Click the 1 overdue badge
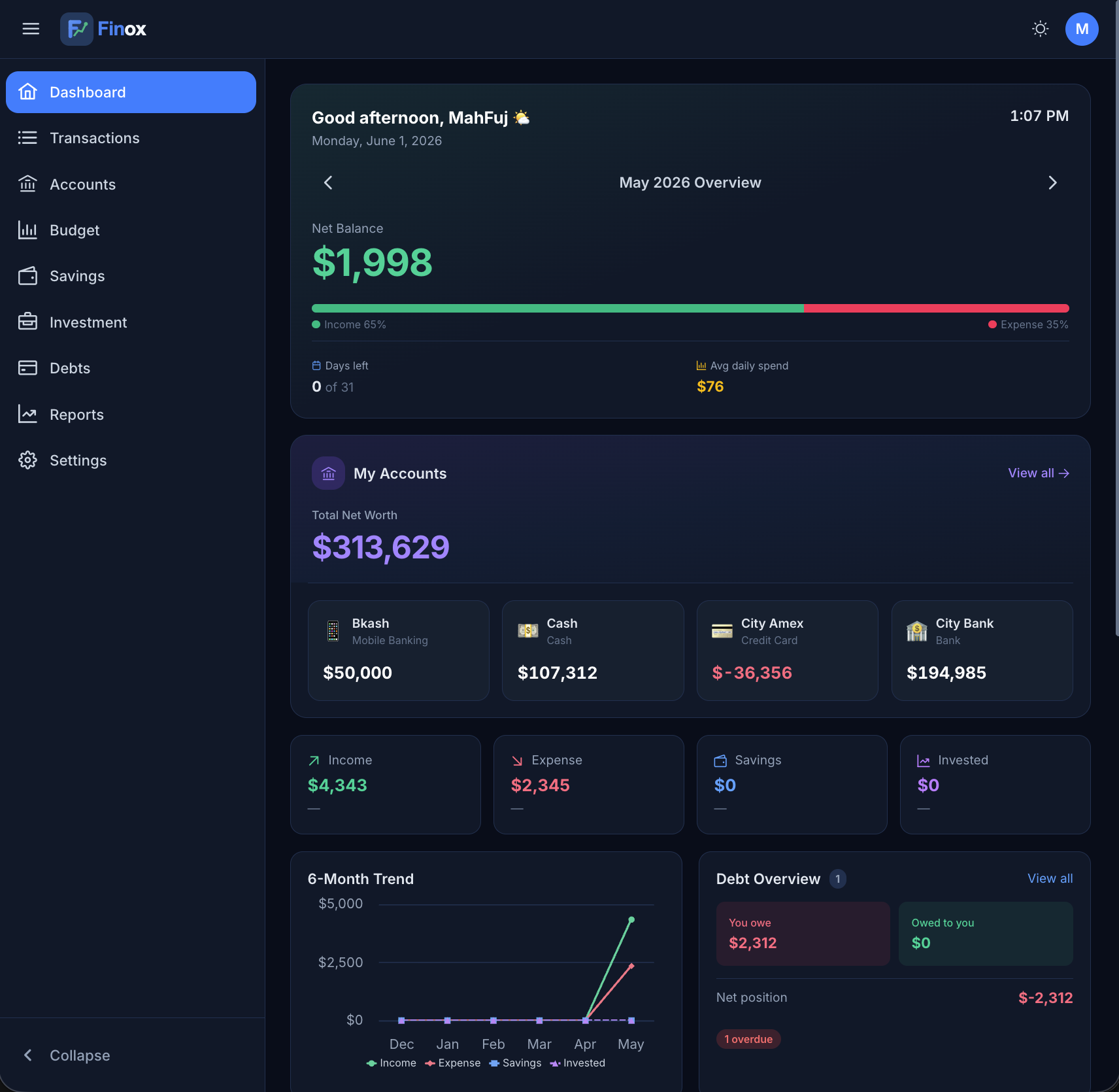 click(748, 1039)
